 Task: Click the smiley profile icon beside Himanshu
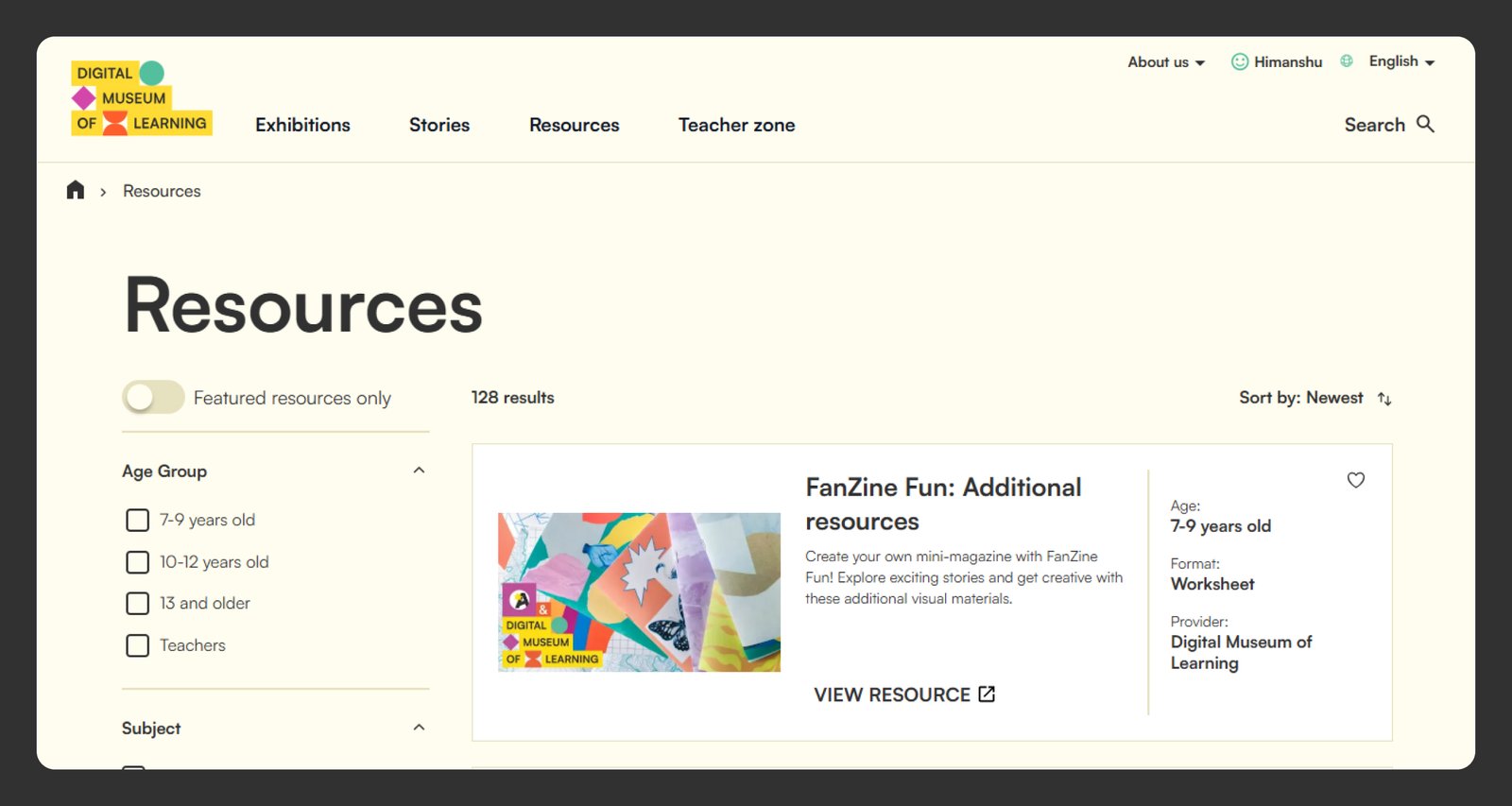tap(1239, 61)
